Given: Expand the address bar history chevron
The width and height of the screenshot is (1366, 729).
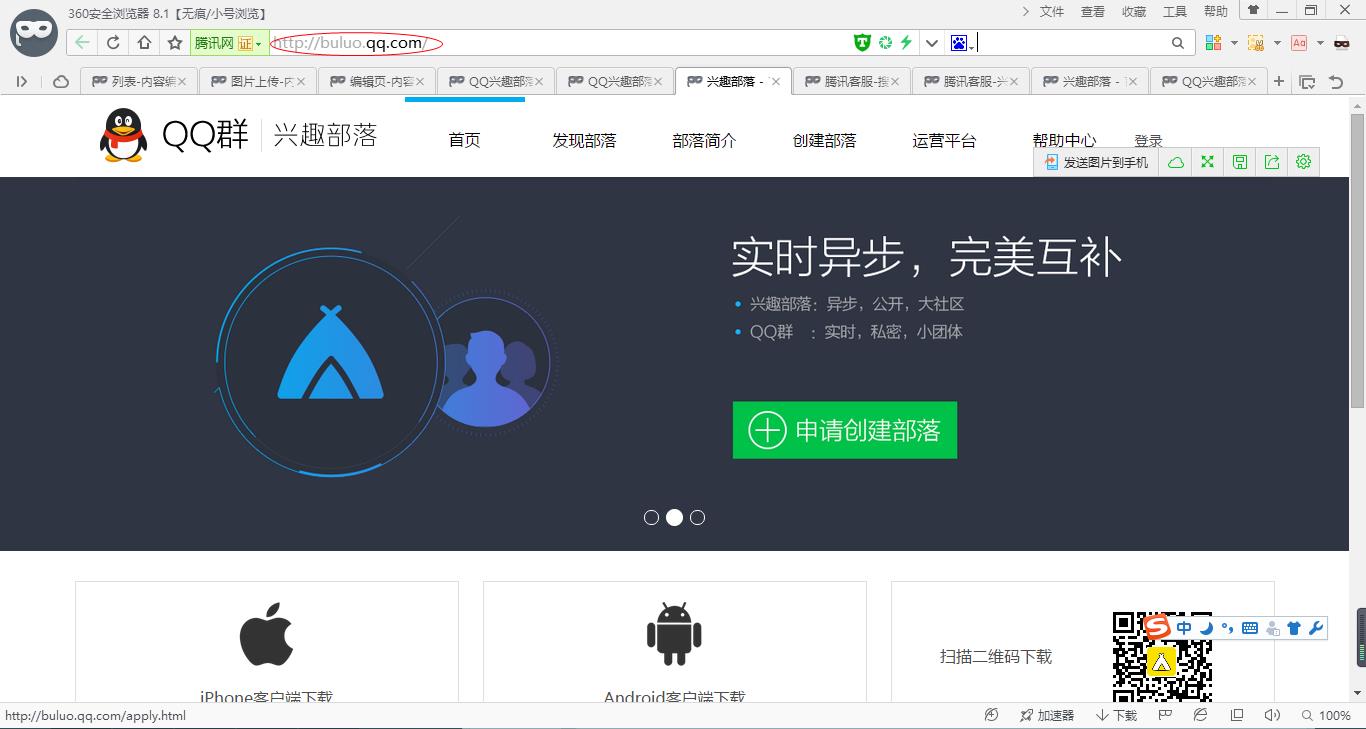Looking at the screenshot, I should coord(932,43).
